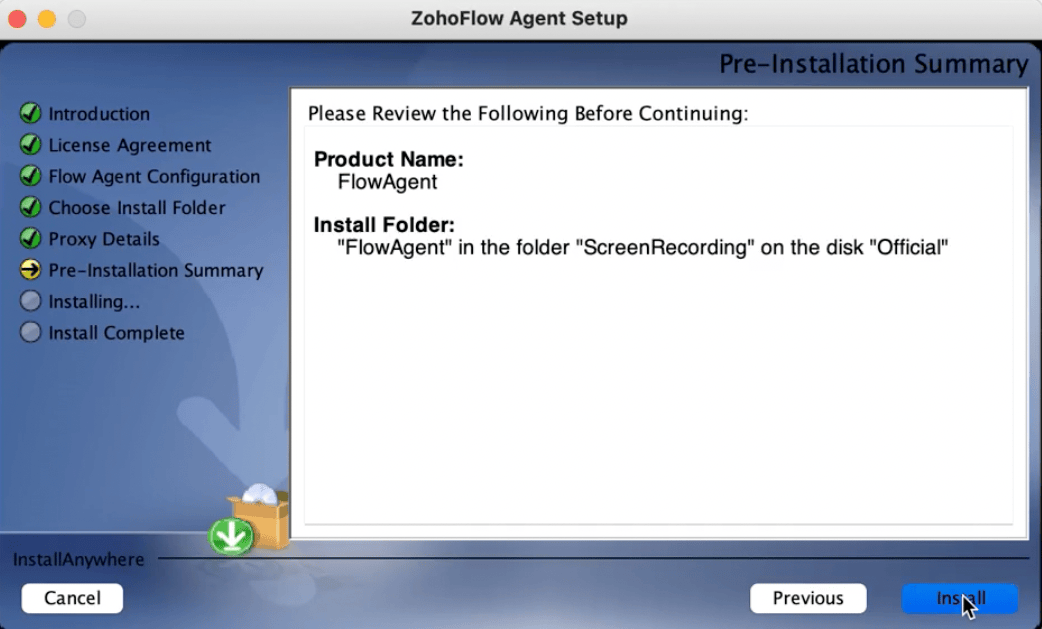
Task: Click the checkmark beside Choose Install Folder
Action: [31, 207]
